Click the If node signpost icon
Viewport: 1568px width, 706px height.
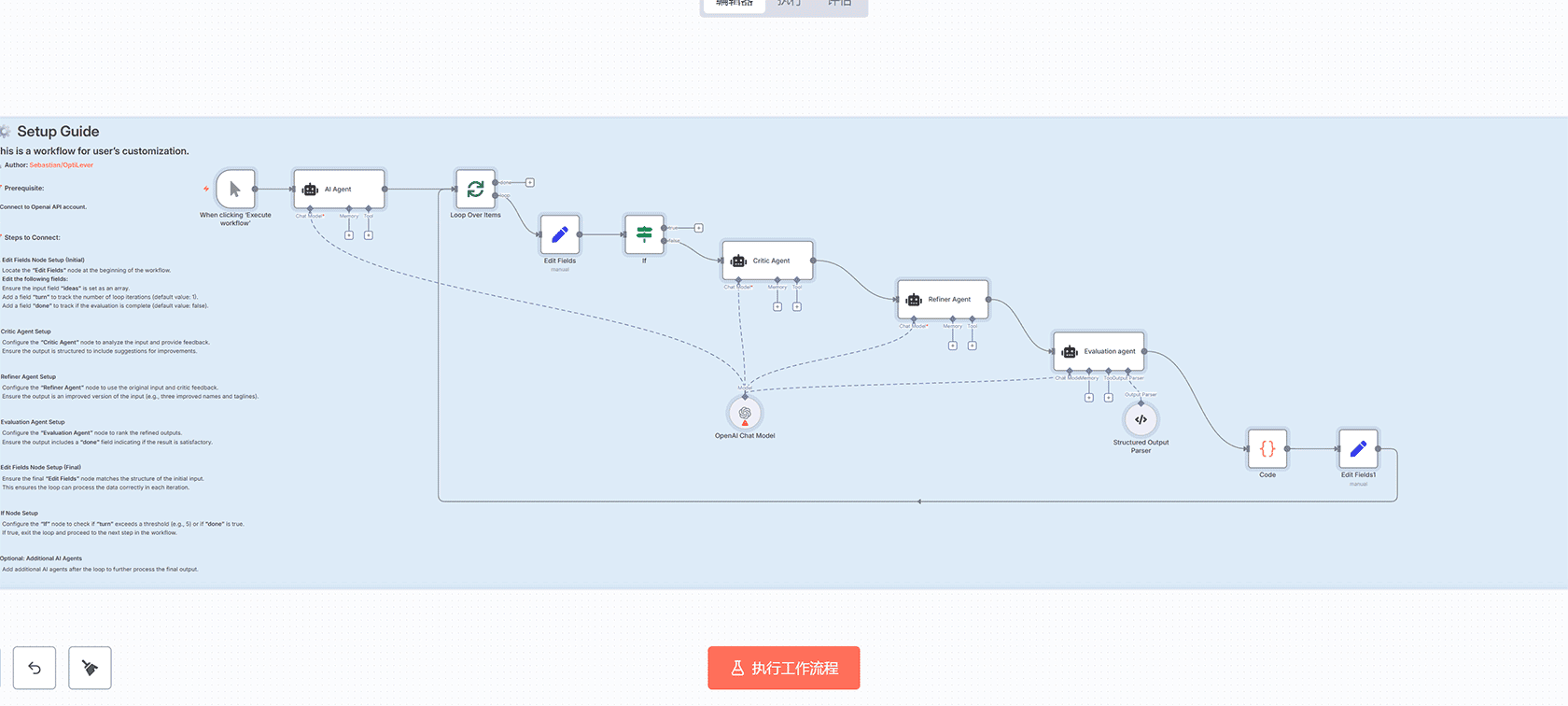point(644,234)
